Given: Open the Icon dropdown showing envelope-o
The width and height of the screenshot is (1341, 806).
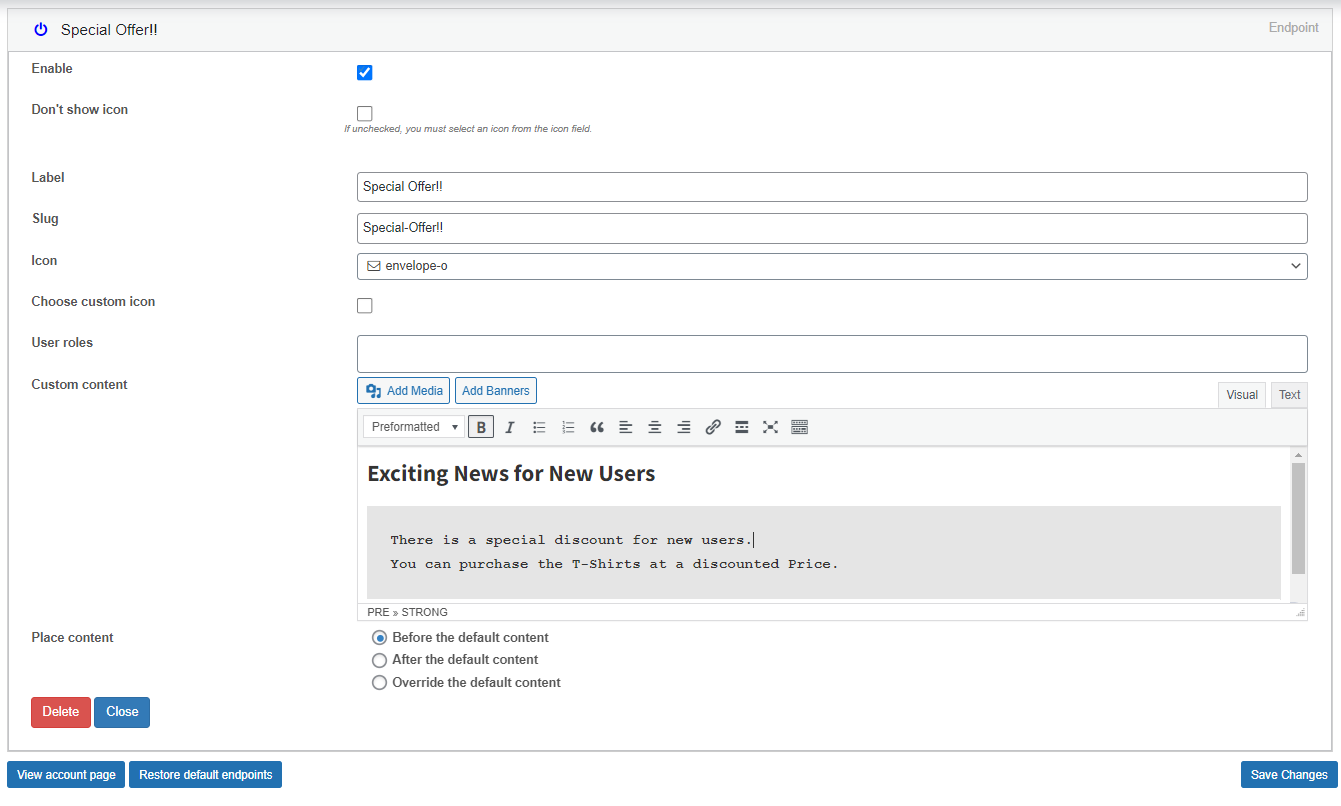Looking at the screenshot, I should click(x=832, y=266).
